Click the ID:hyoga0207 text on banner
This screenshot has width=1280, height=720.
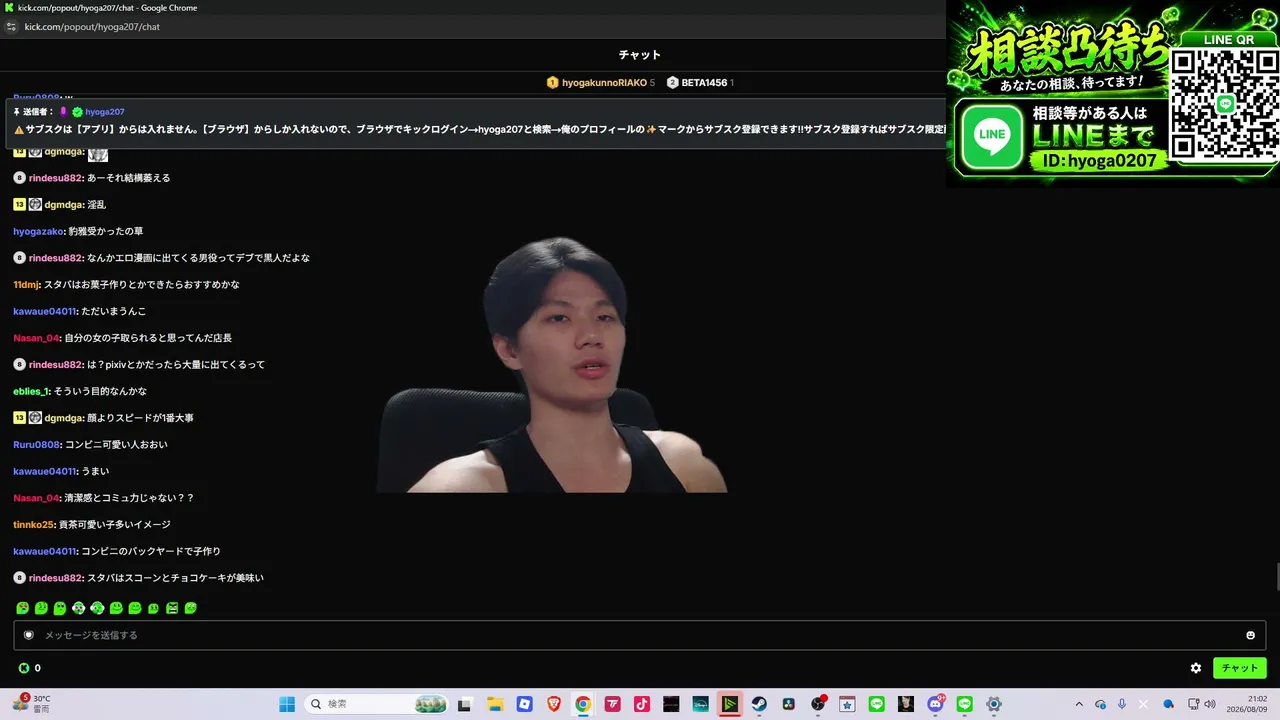tap(1100, 160)
